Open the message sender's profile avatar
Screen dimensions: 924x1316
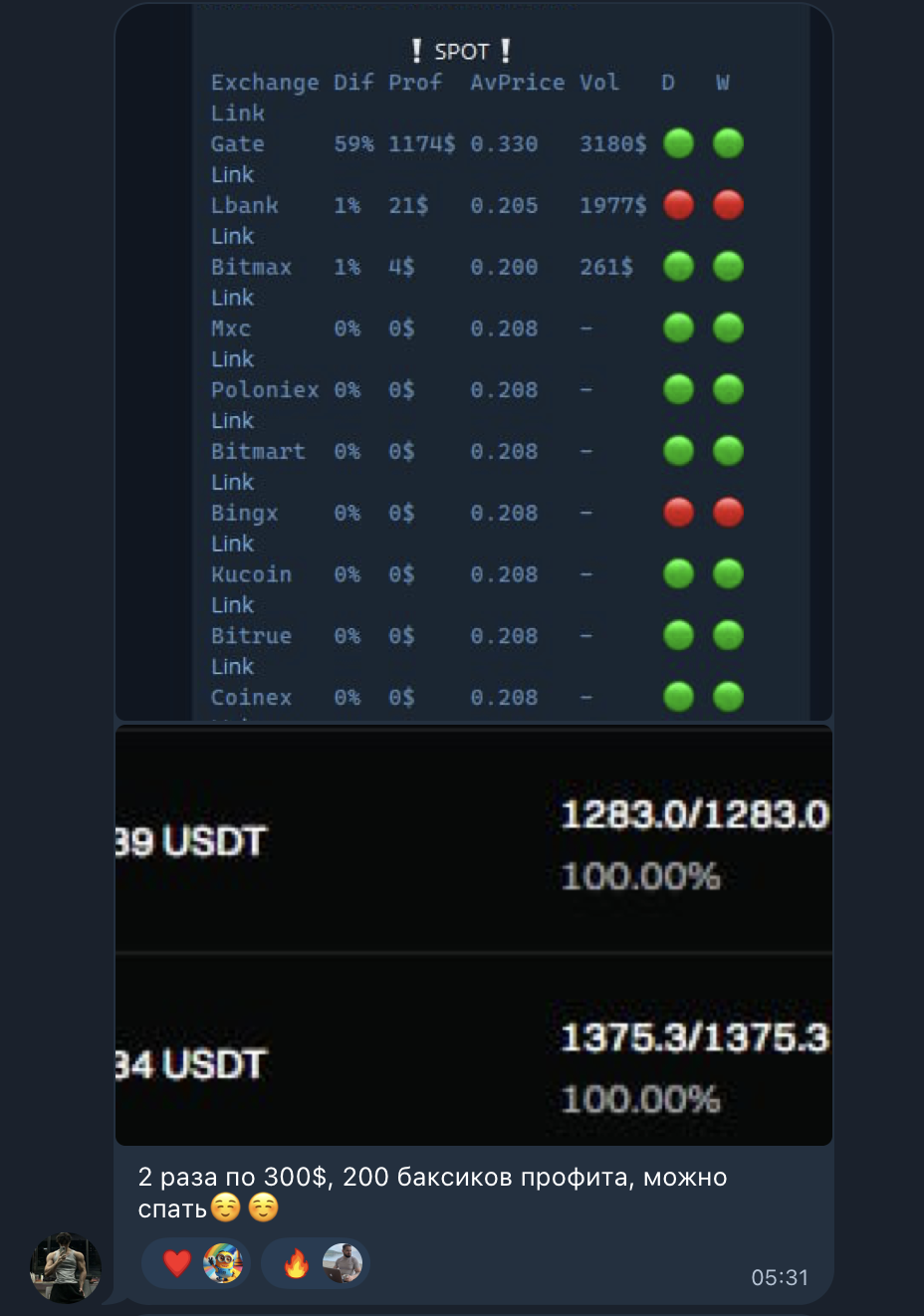pos(66,1267)
